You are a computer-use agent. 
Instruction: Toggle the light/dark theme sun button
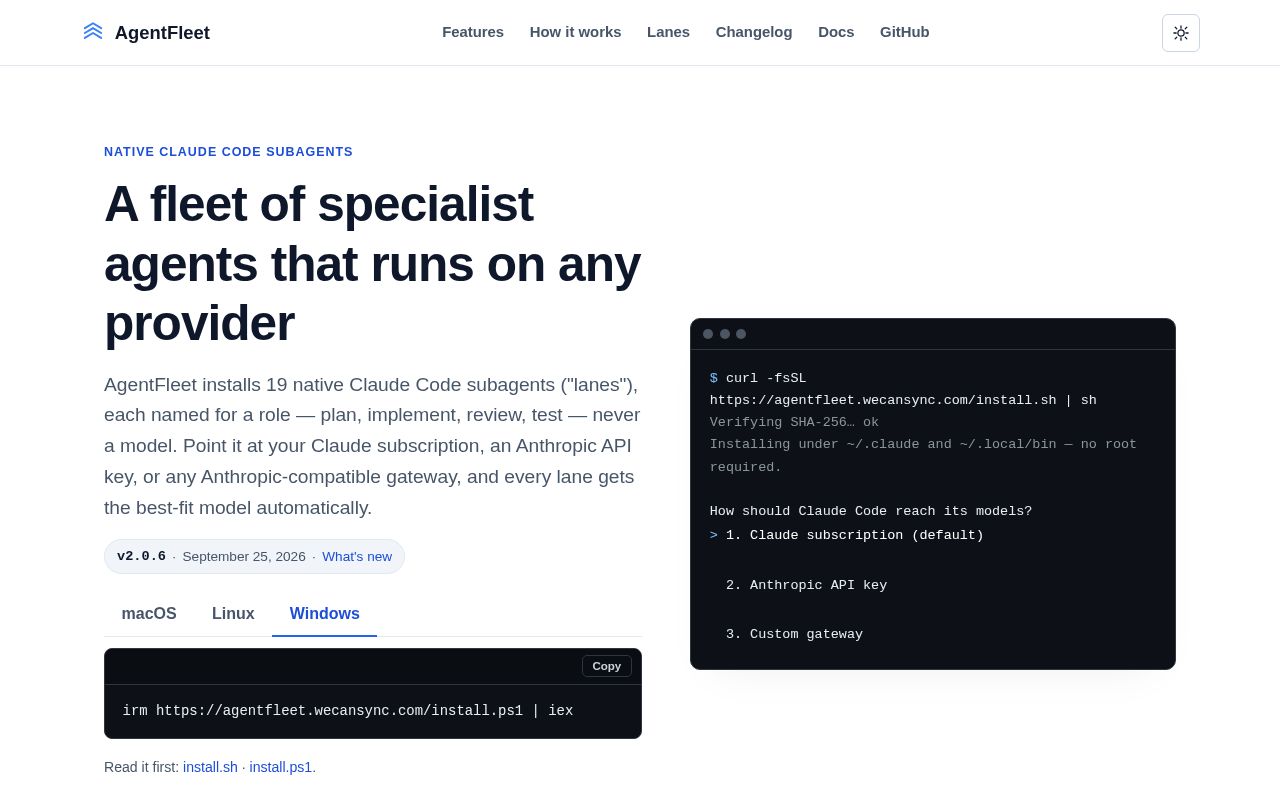[x=1181, y=33]
